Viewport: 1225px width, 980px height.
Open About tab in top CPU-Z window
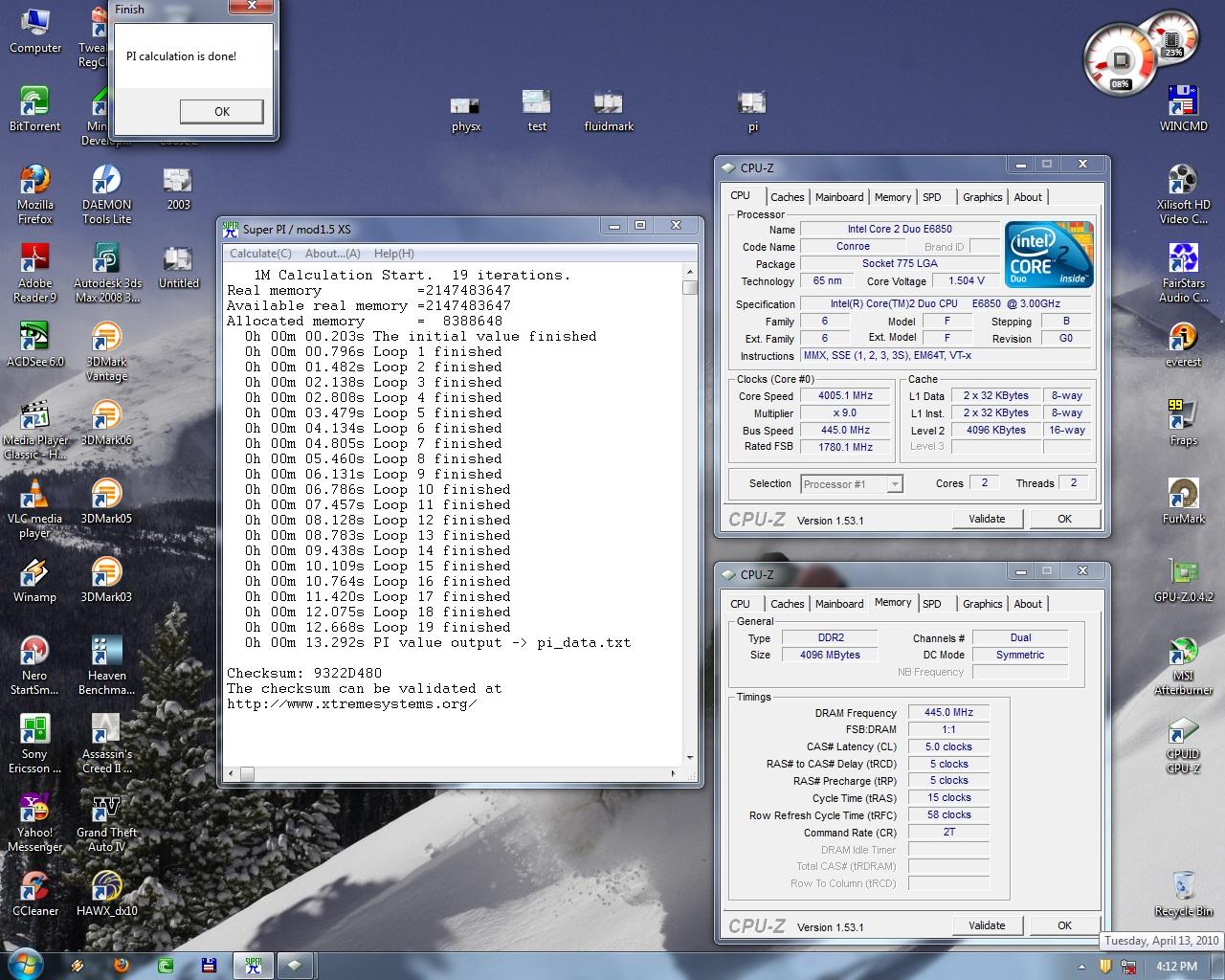[1028, 197]
